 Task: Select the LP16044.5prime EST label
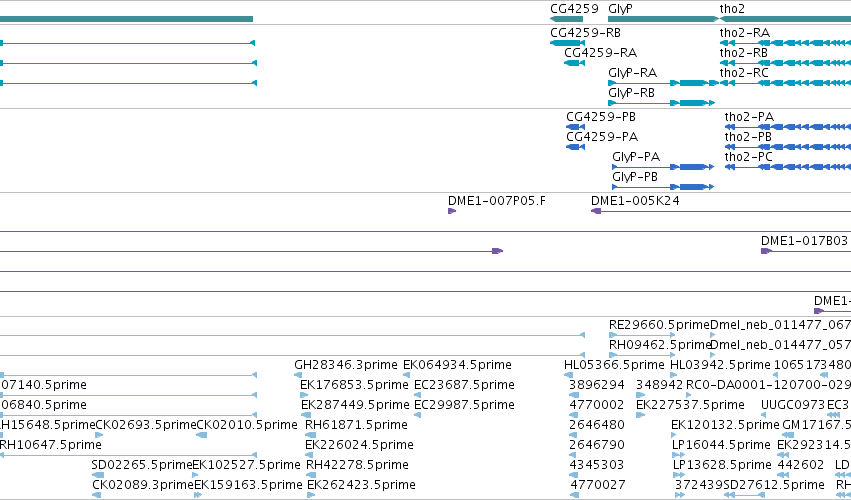pos(722,445)
